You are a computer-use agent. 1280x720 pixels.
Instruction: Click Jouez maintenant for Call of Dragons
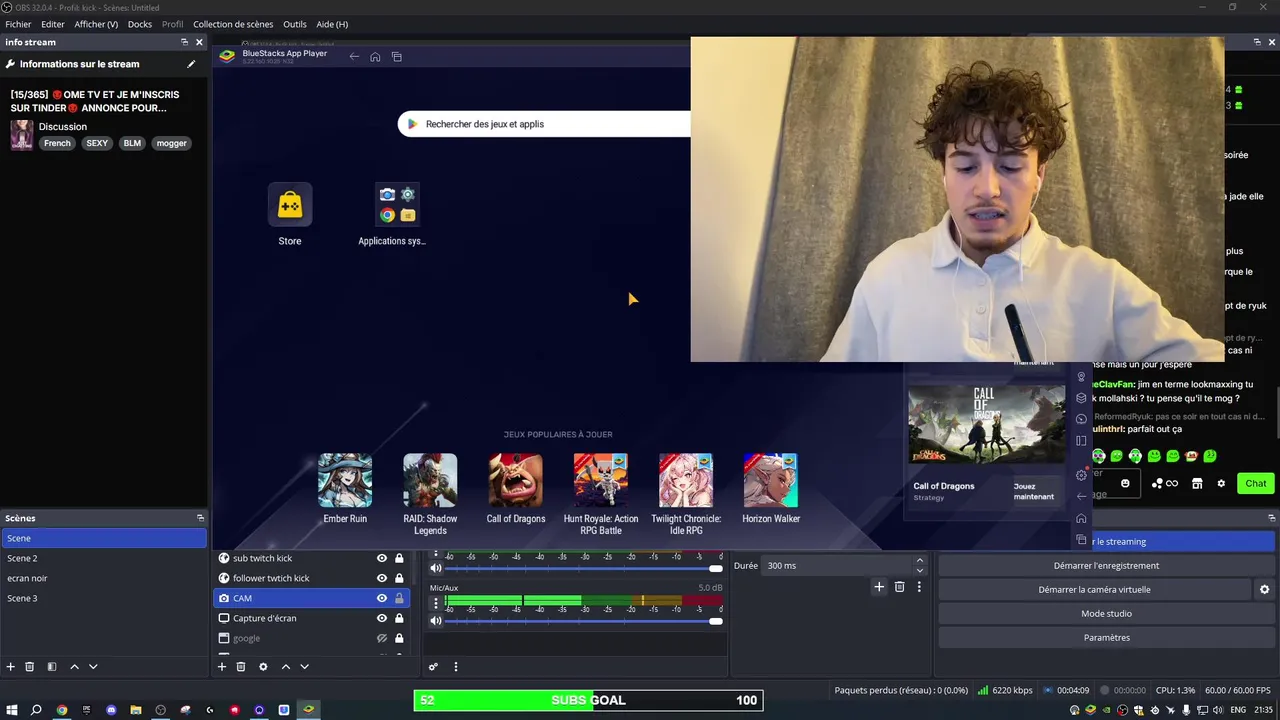click(1033, 491)
